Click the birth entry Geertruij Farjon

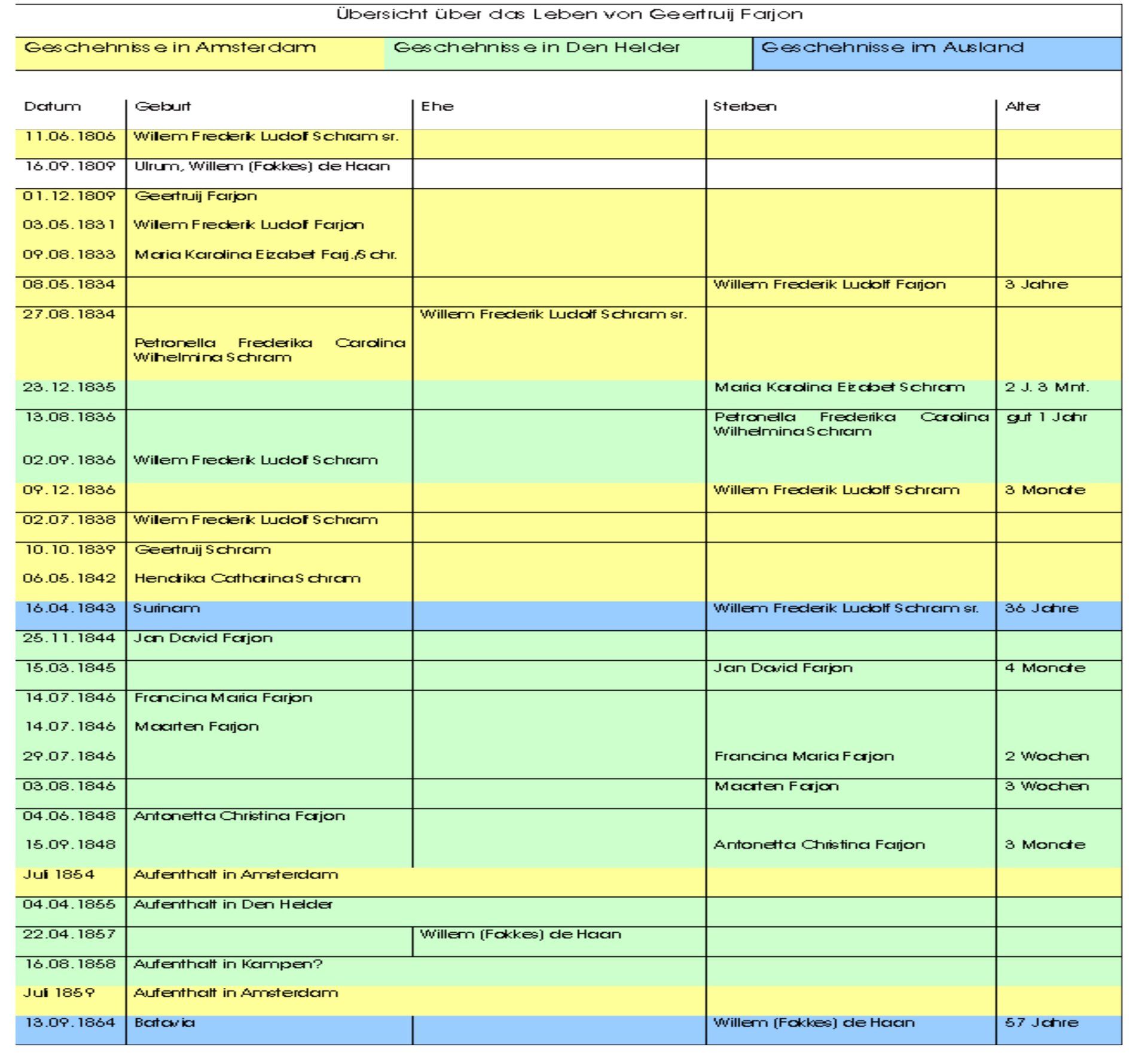196,197
